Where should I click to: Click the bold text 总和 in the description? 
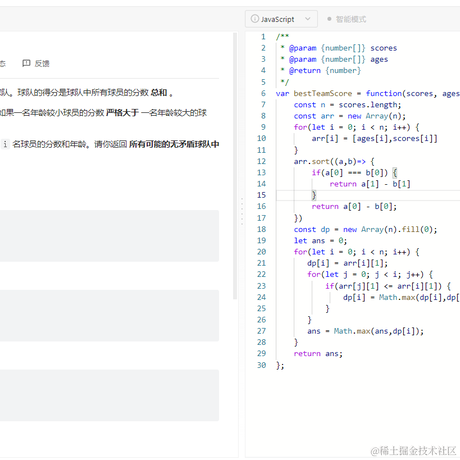point(159,92)
